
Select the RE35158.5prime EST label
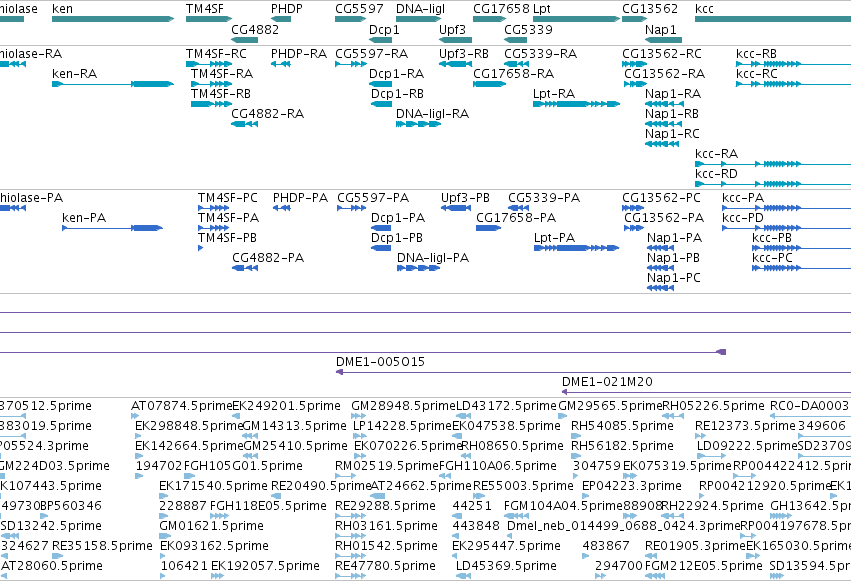point(103,545)
